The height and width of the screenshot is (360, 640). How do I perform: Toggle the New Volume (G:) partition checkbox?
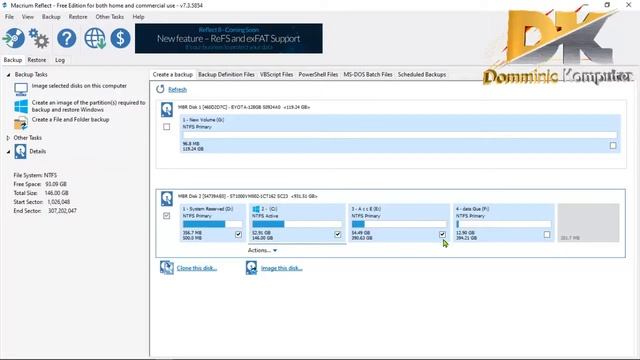pyautogui.click(x=613, y=146)
